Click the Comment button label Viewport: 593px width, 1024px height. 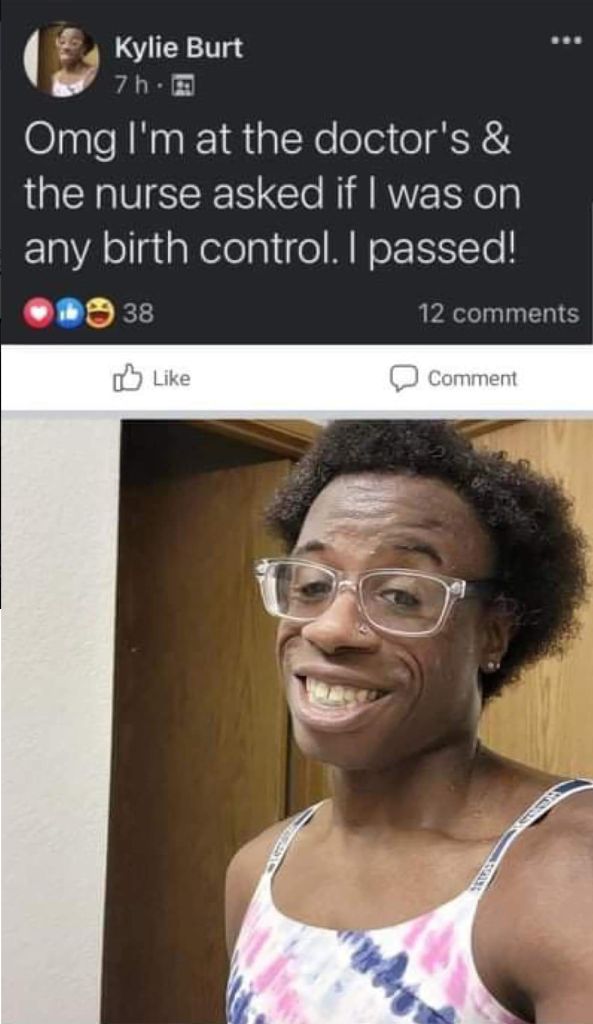point(472,379)
